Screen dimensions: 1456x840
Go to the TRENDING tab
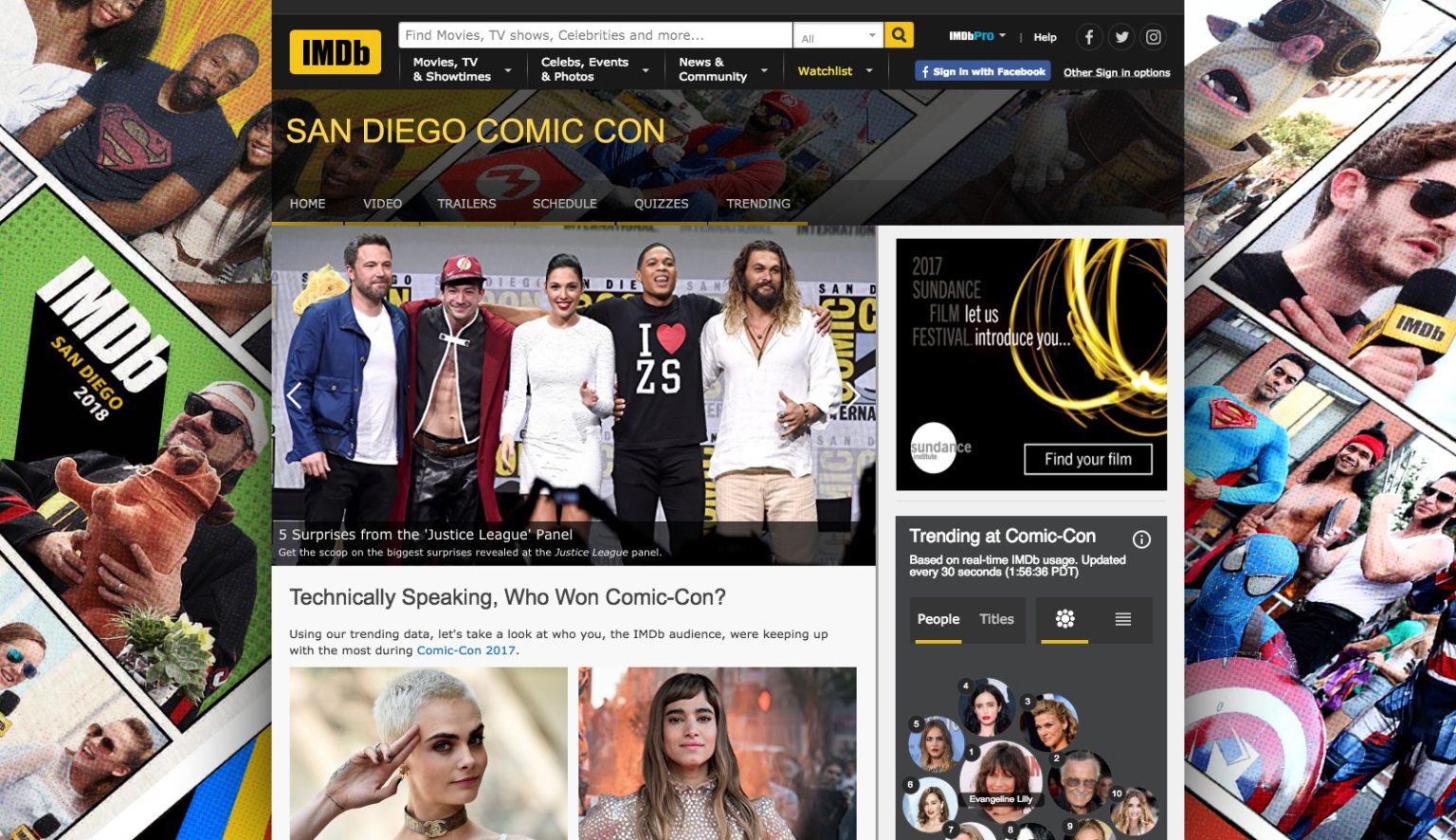point(758,204)
